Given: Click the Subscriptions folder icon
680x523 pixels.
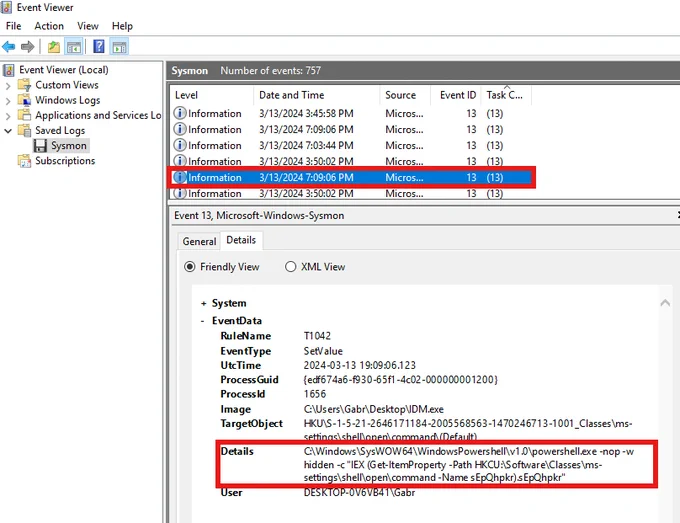Looking at the screenshot, I should coord(24,161).
